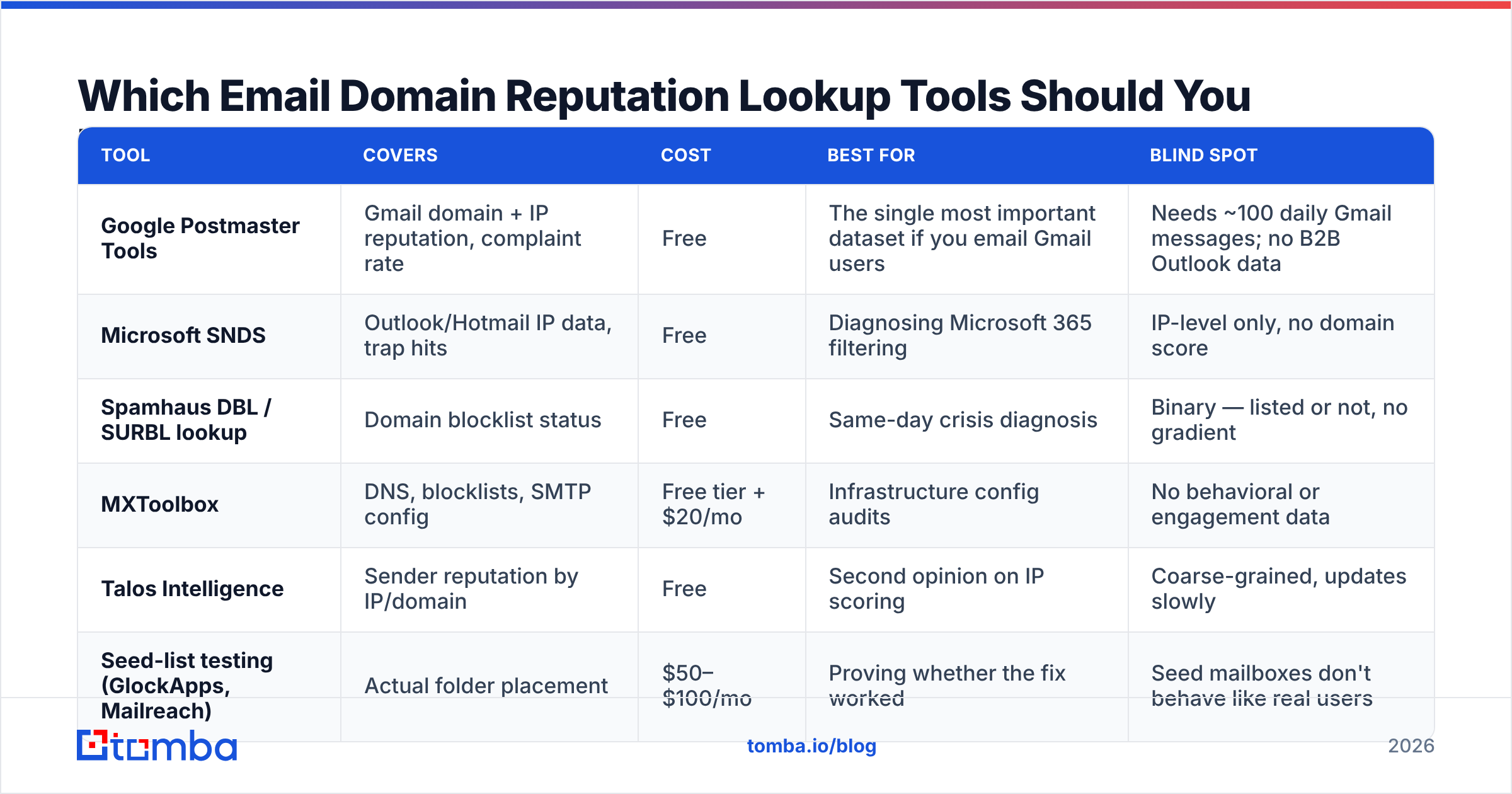Select the Microsoft SNDS cell

pos(209,337)
